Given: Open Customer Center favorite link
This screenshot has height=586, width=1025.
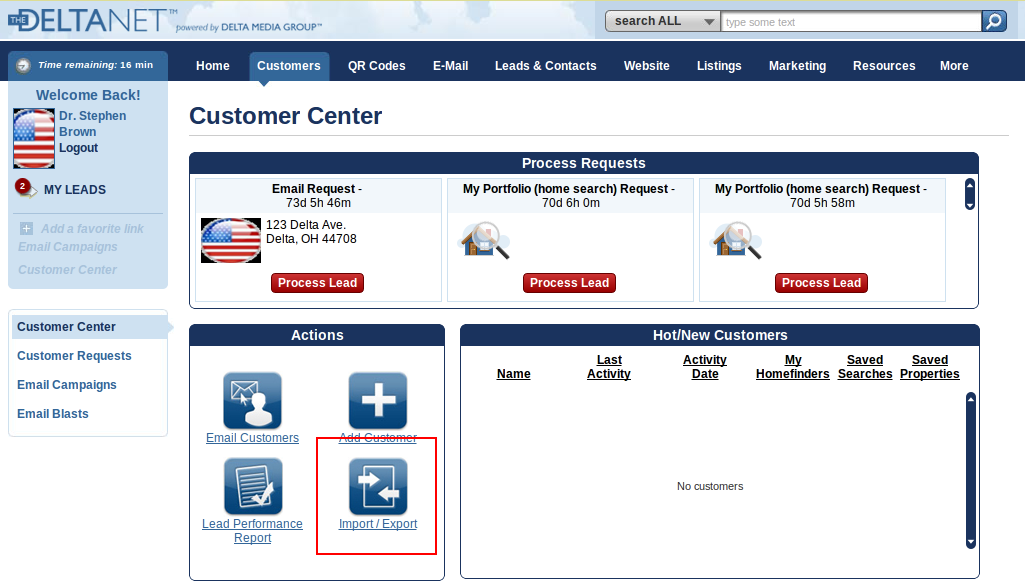Looking at the screenshot, I should click(x=67, y=269).
